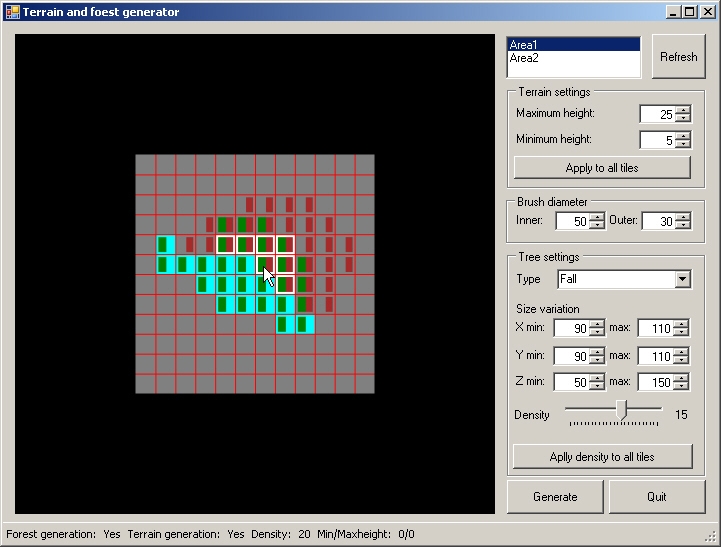Decrease the Outer brush diameter
Screen dimensions: 721x547
(x=682, y=225)
